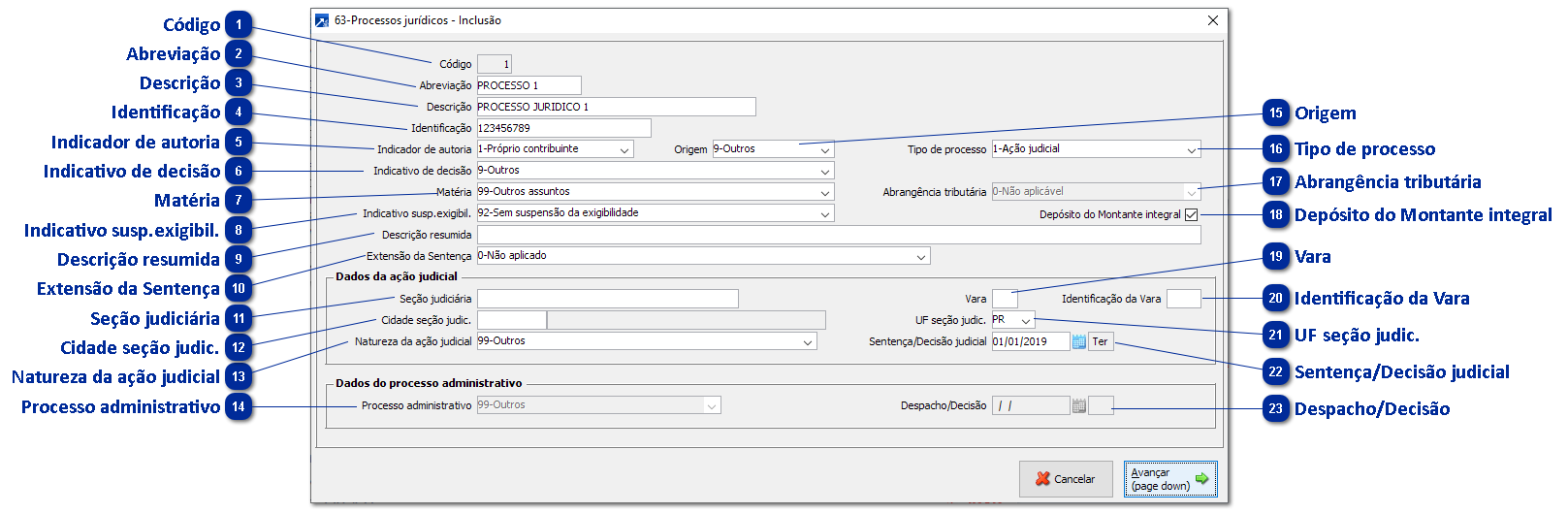Click the 'Tipo de processo' label
Screen dimensions: 1568x514
pyautogui.click(x=946, y=149)
